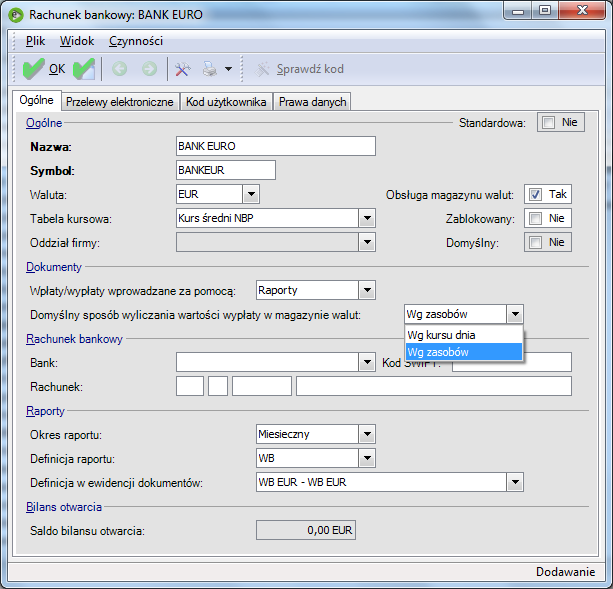This screenshot has width=613, height=589.
Task: Open the Czynności menu
Action: coord(136,41)
